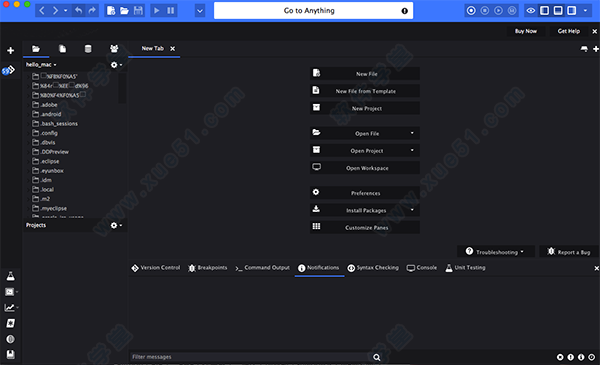
Task: Click the New Project button
Action: (365, 108)
